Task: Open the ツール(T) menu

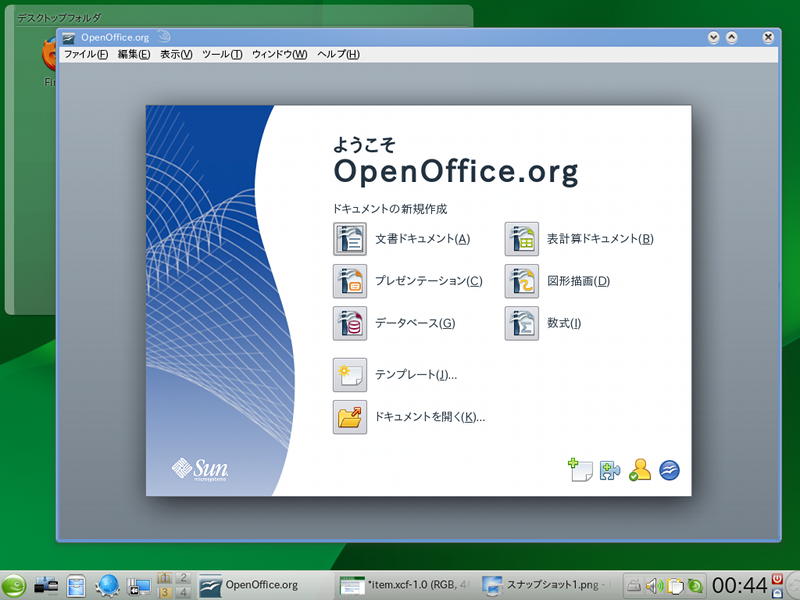Action: click(222, 54)
